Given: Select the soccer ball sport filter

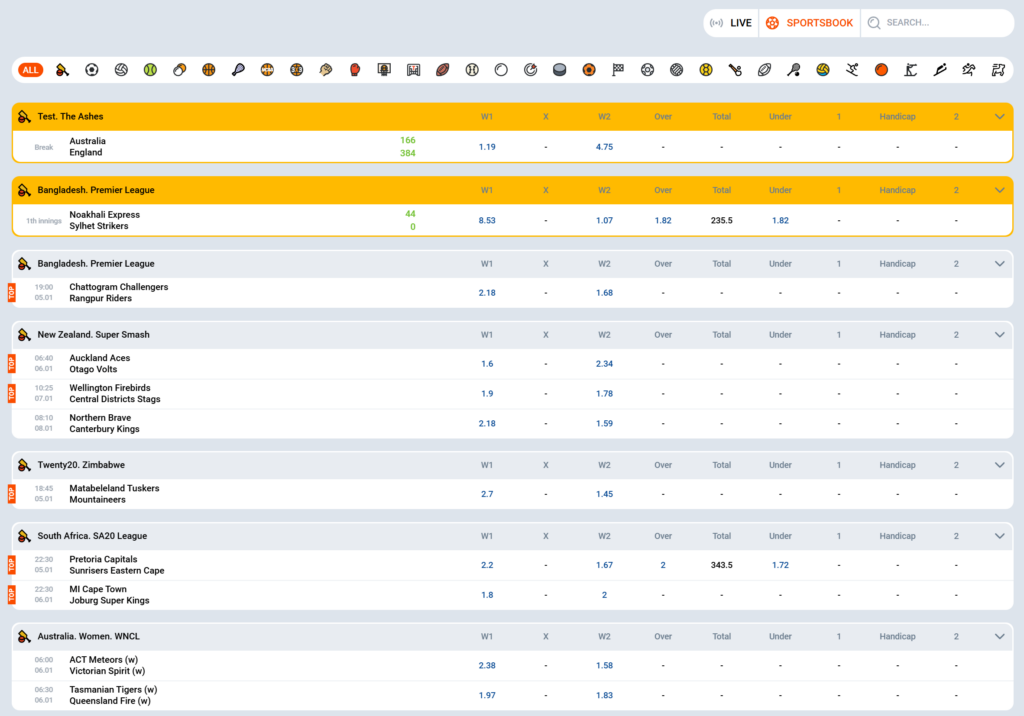Looking at the screenshot, I should [x=91, y=70].
